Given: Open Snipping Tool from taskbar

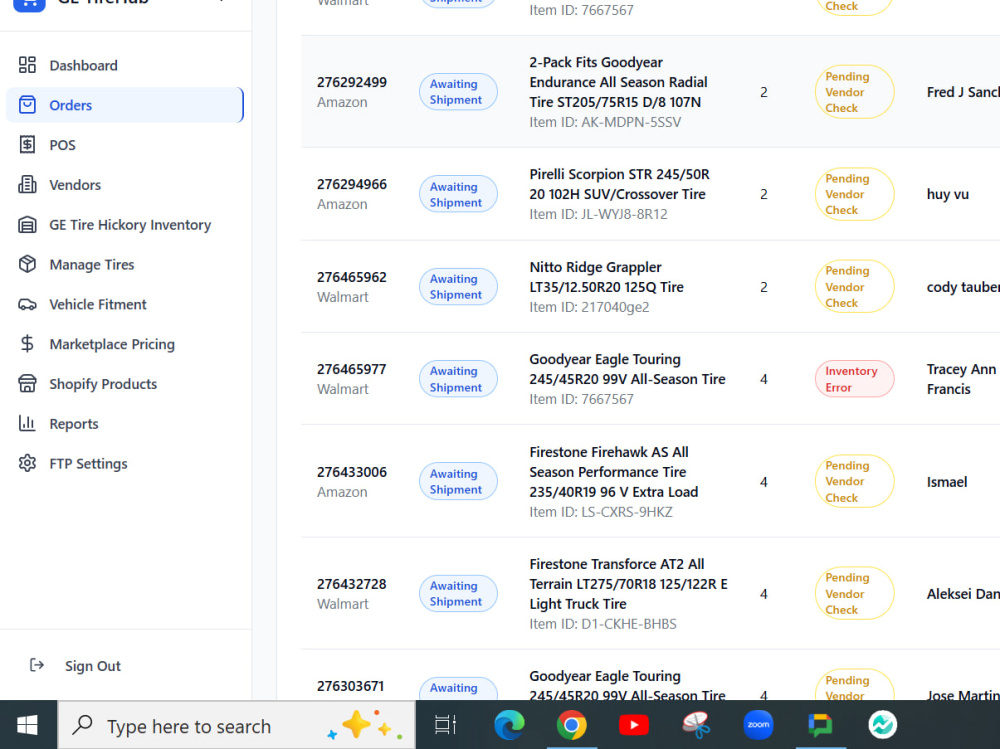Looking at the screenshot, I should click(696, 725).
